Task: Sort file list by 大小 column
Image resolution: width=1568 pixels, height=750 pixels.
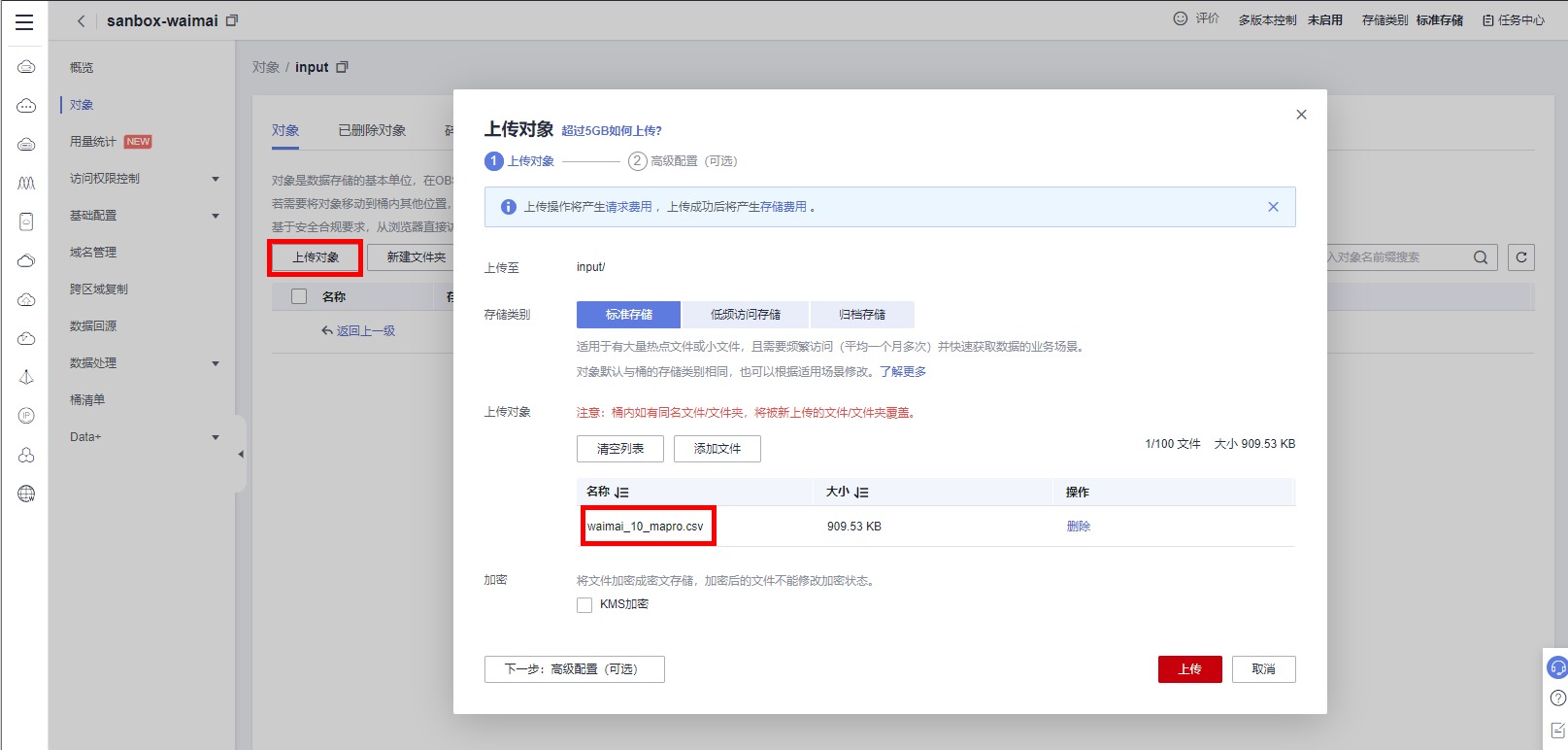Action: tap(861, 493)
